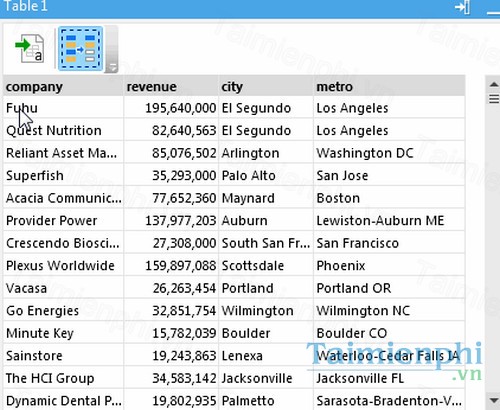Screen dimensions: 500x410
Task: Click the dock panel arrow icon in title bar
Action: pos(462,7)
